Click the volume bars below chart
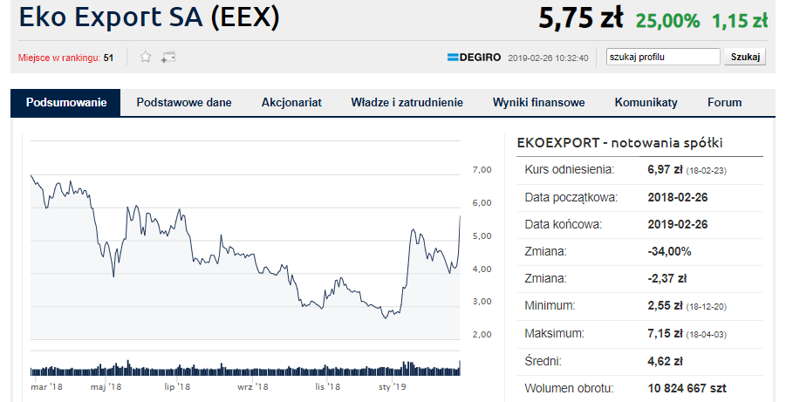 (x=245, y=369)
